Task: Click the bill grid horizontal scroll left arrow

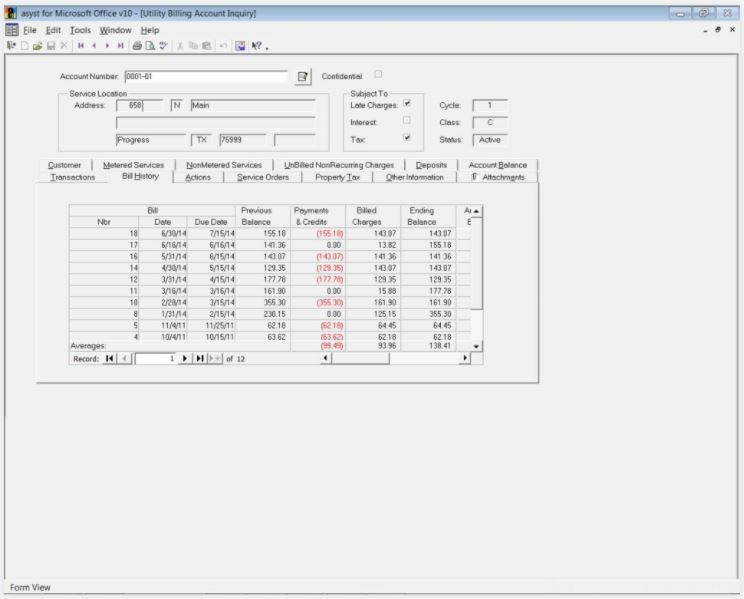Action: tap(326, 358)
